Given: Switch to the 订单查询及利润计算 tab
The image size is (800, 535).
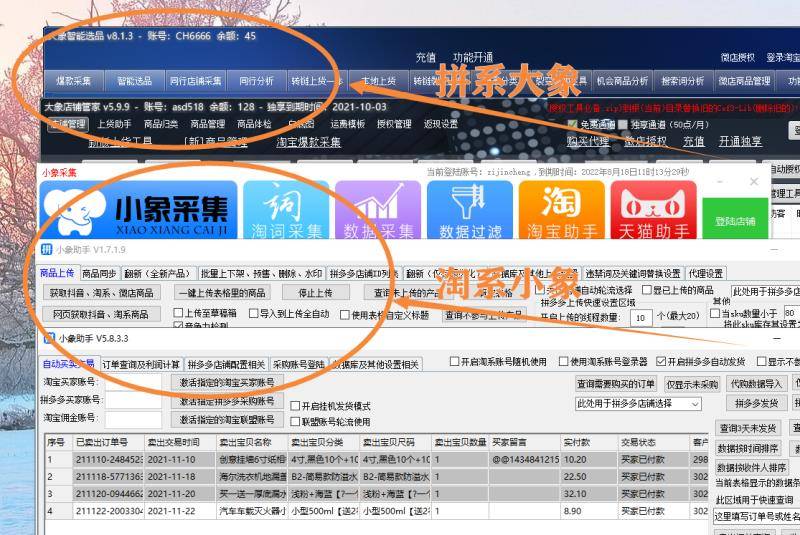Looking at the screenshot, I should [x=141, y=364].
